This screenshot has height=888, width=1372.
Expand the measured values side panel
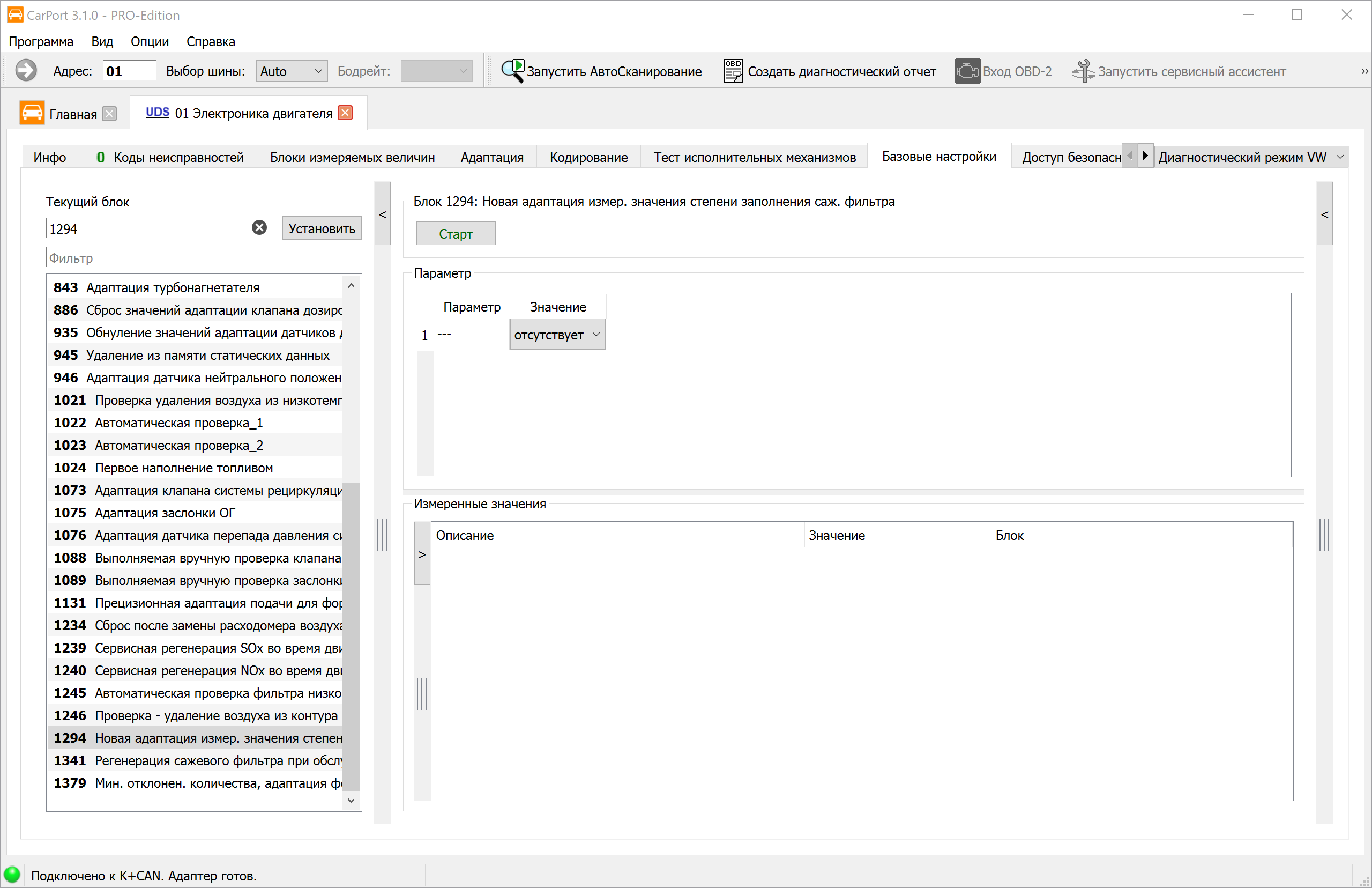[422, 553]
